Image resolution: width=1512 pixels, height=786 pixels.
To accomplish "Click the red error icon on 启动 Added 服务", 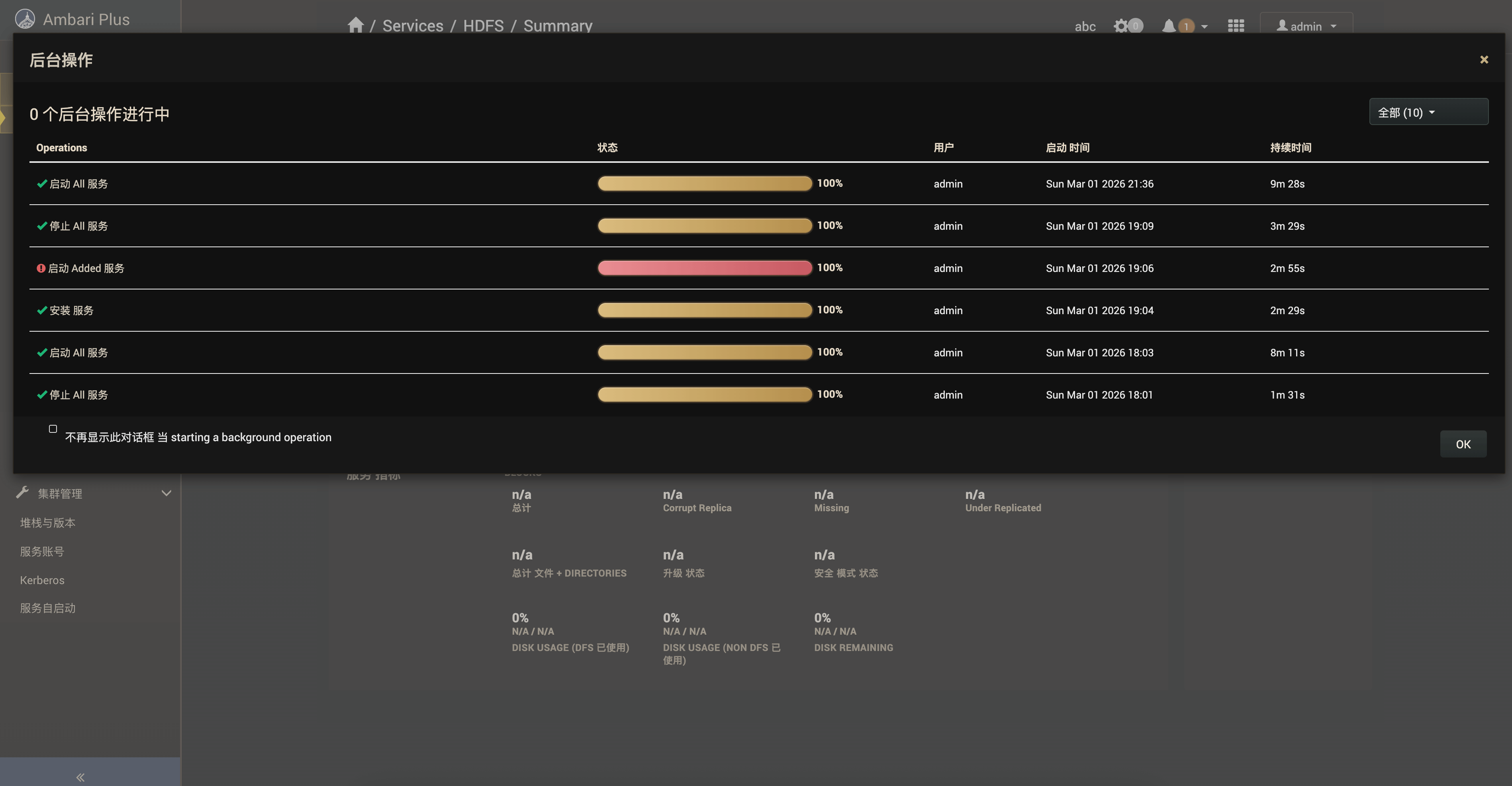I will tap(41, 268).
